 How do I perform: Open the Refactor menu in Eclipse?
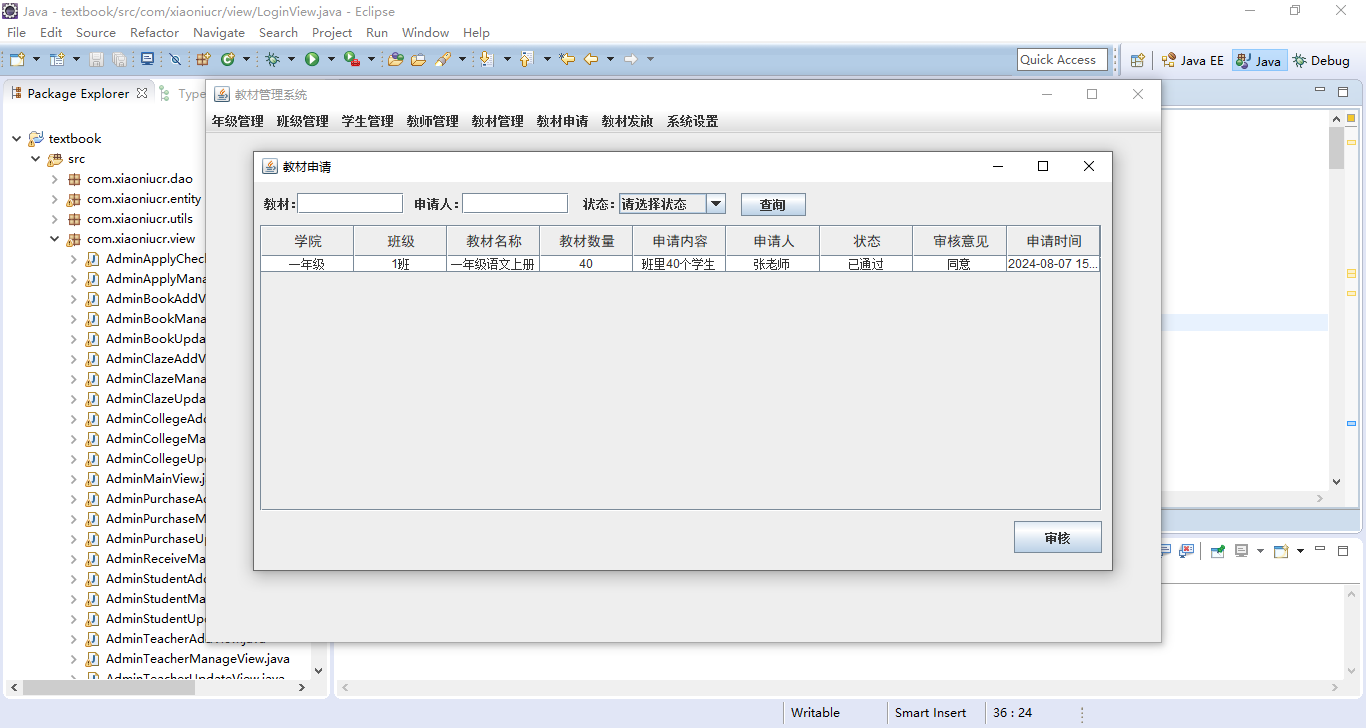click(x=154, y=33)
